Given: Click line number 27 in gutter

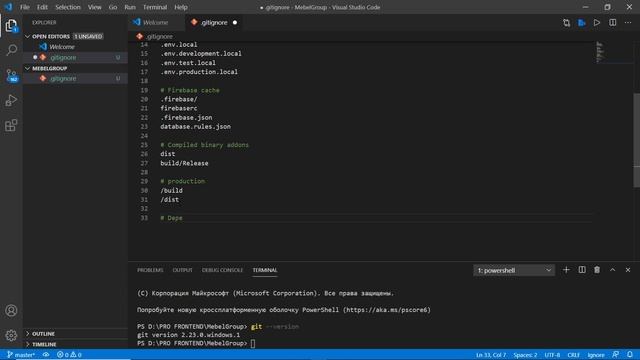Looking at the screenshot, I should coord(144,163).
